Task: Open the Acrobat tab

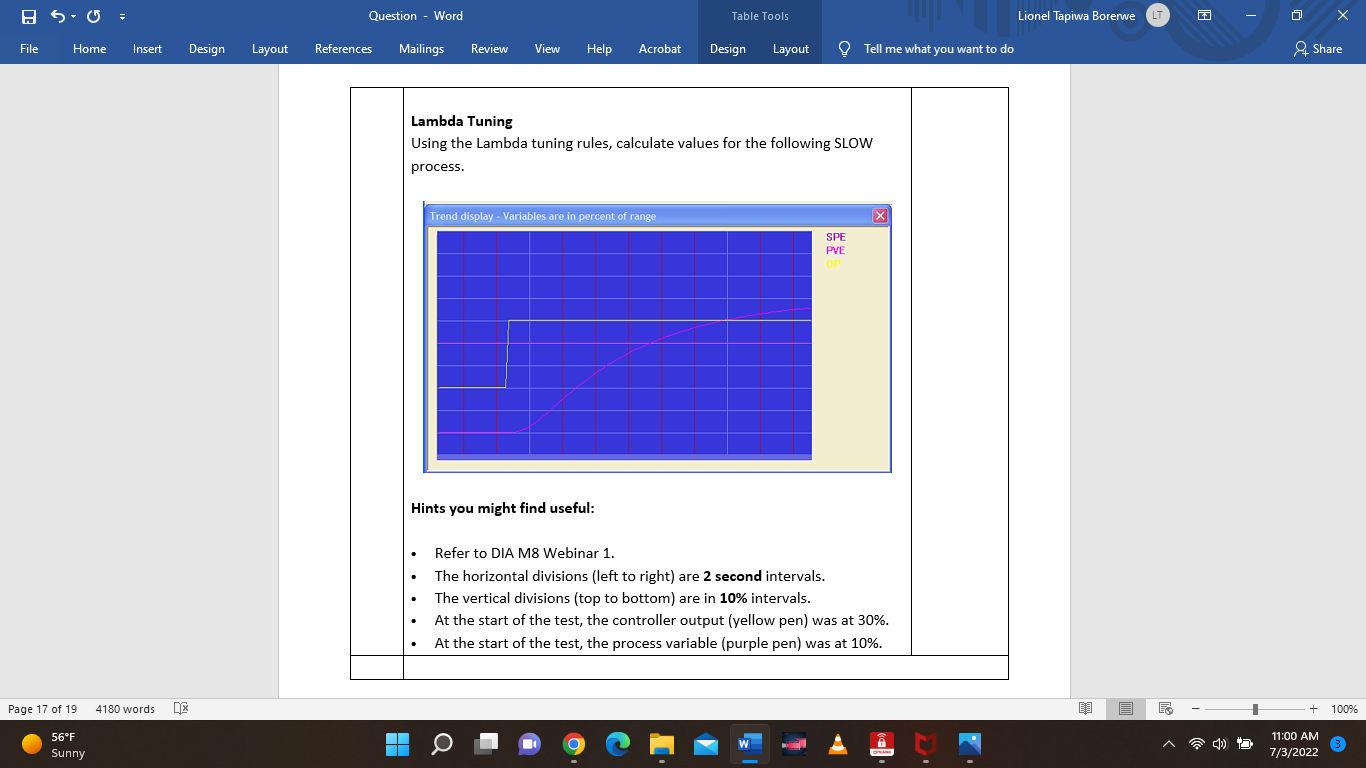Action: pos(660,48)
